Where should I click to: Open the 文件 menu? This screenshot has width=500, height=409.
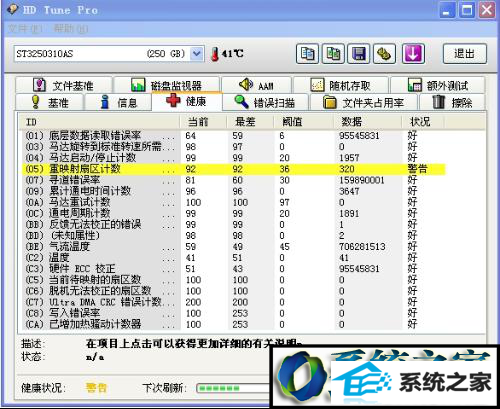[x=25, y=29]
